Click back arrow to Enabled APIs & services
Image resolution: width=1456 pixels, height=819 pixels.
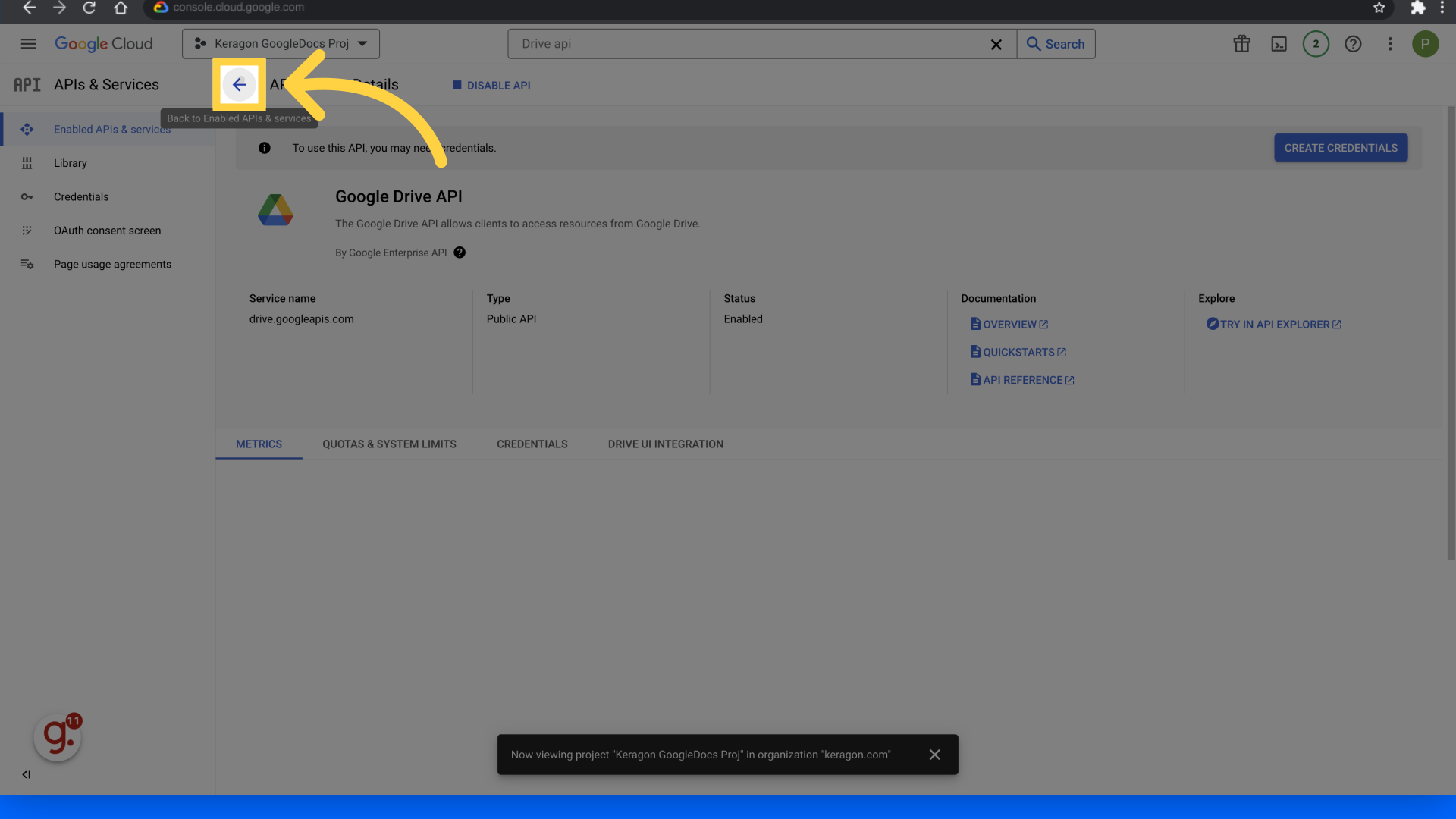tap(240, 85)
